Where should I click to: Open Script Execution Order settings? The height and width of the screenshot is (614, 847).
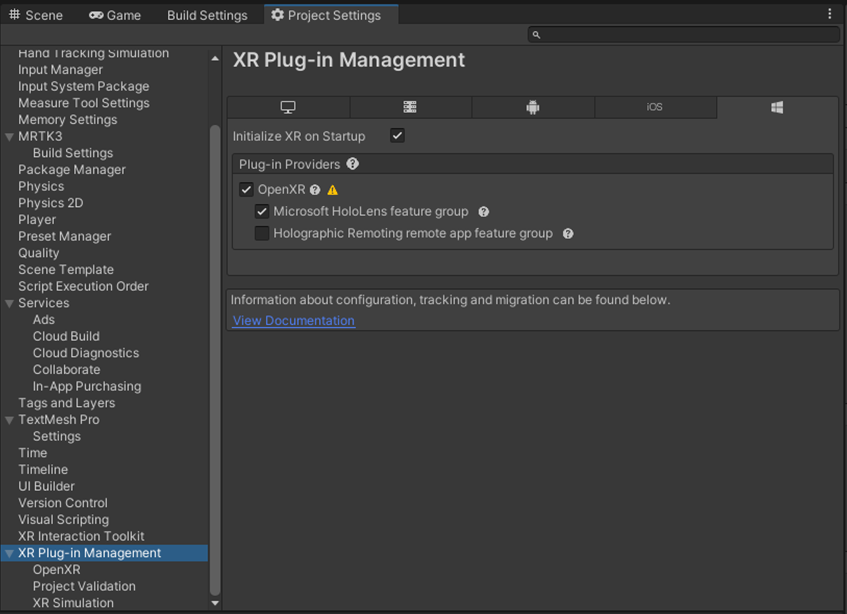pyautogui.click(x=83, y=287)
